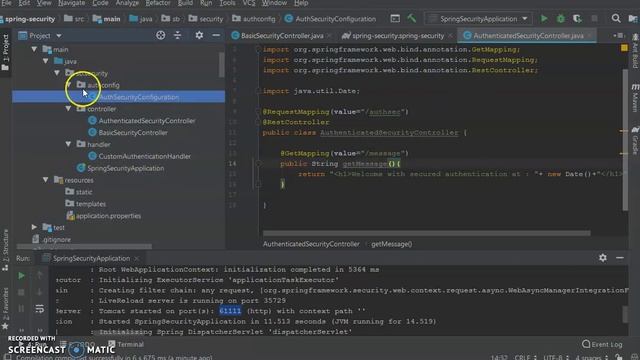Open Project panel settings gear
Screen dimensions: 640x360
coord(199,36)
